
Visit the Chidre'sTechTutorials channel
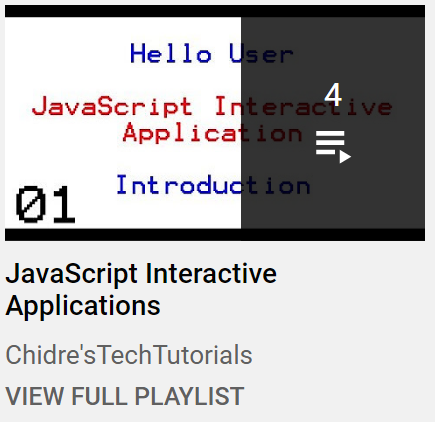coord(129,355)
